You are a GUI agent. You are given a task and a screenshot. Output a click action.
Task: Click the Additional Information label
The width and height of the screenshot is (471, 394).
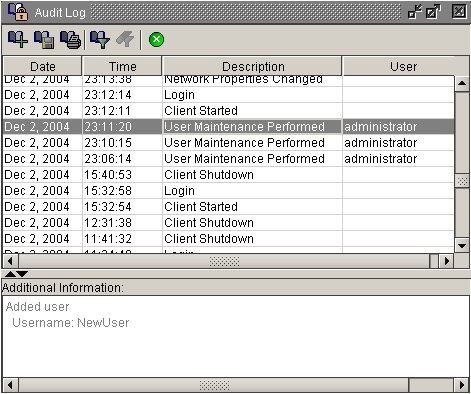coord(63,288)
